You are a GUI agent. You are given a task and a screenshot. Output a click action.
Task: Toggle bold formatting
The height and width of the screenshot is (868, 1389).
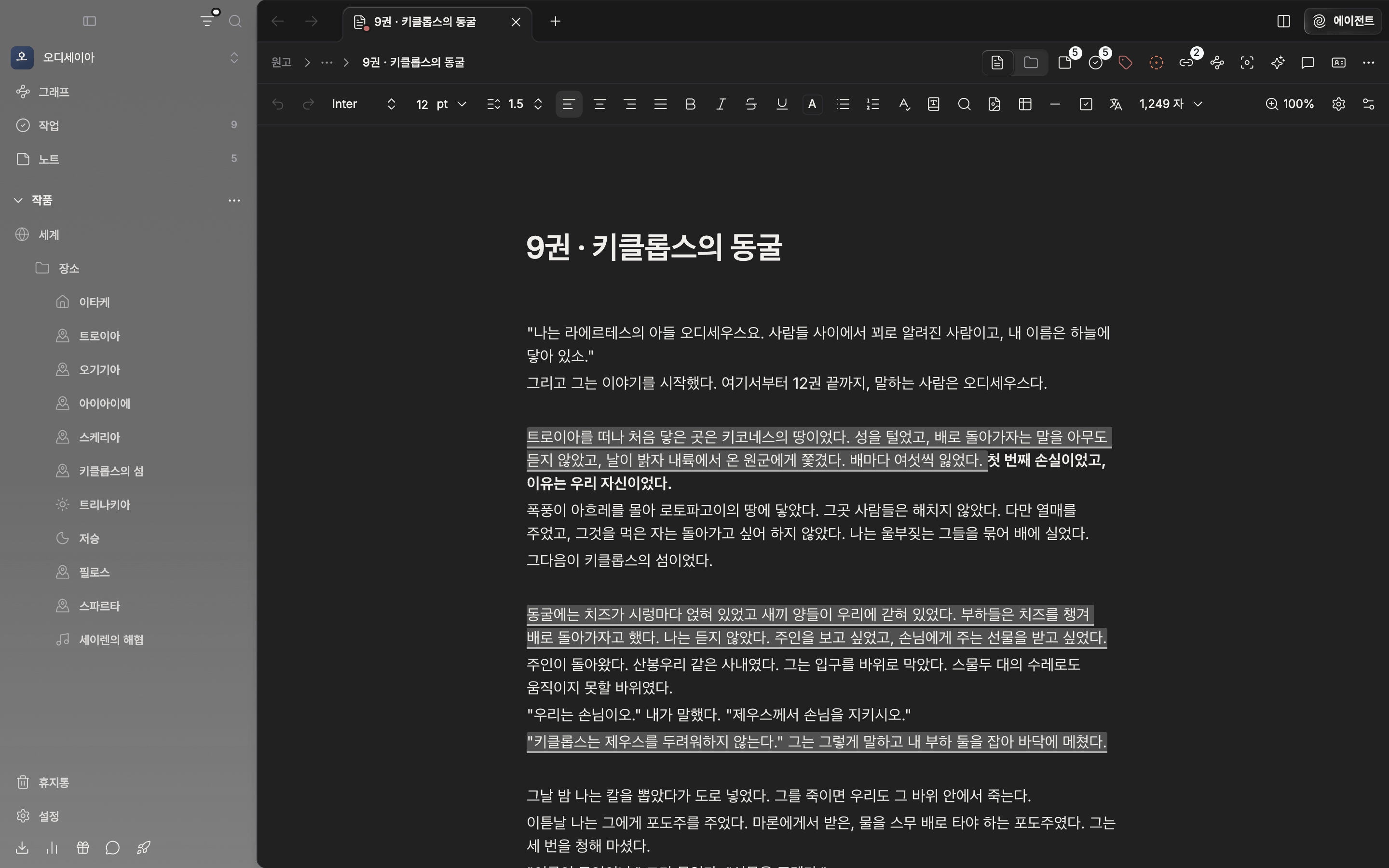click(691, 104)
